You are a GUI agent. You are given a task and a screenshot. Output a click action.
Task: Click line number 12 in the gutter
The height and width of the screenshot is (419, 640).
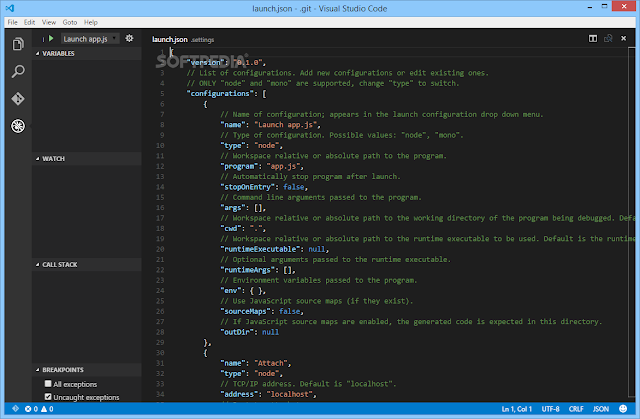coord(160,166)
